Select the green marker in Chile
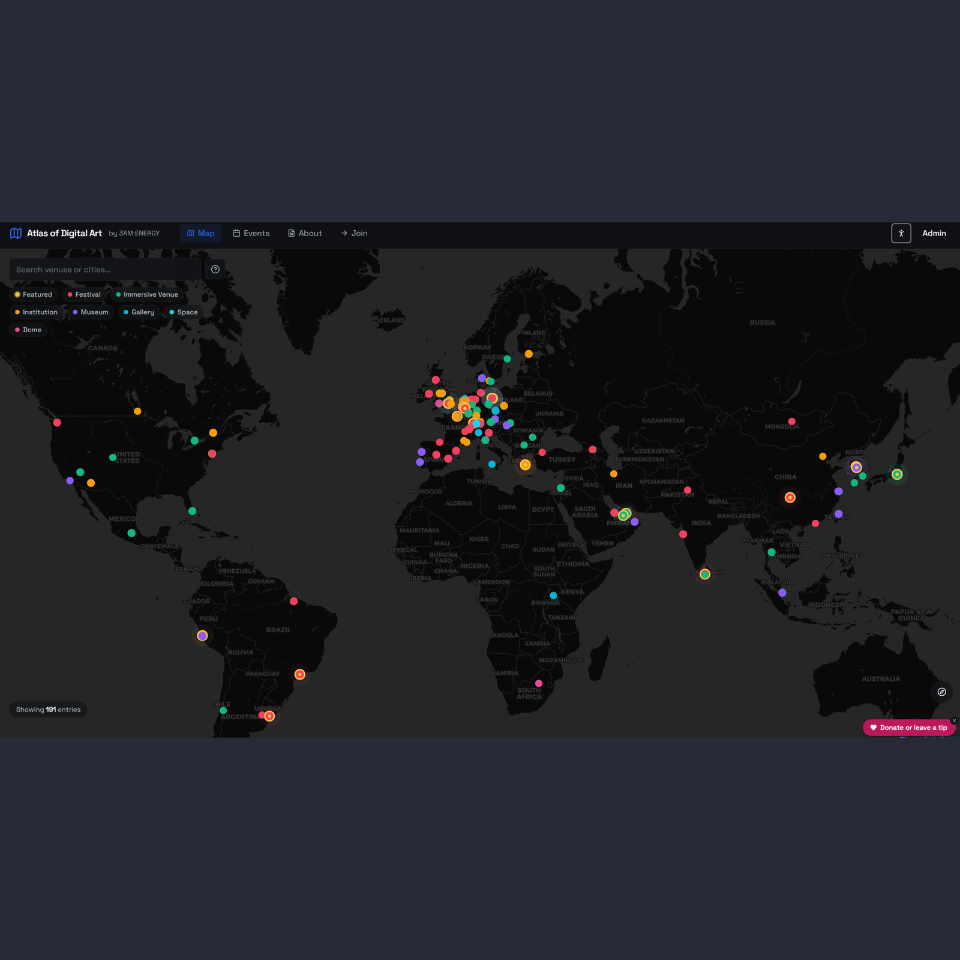The height and width of the screenshot is (960, 960). click(x=223, y=710)
